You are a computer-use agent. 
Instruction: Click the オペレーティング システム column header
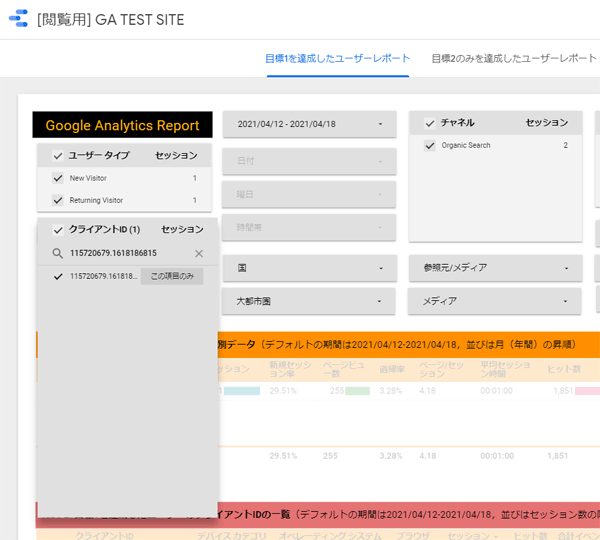[x=330, y=536]
